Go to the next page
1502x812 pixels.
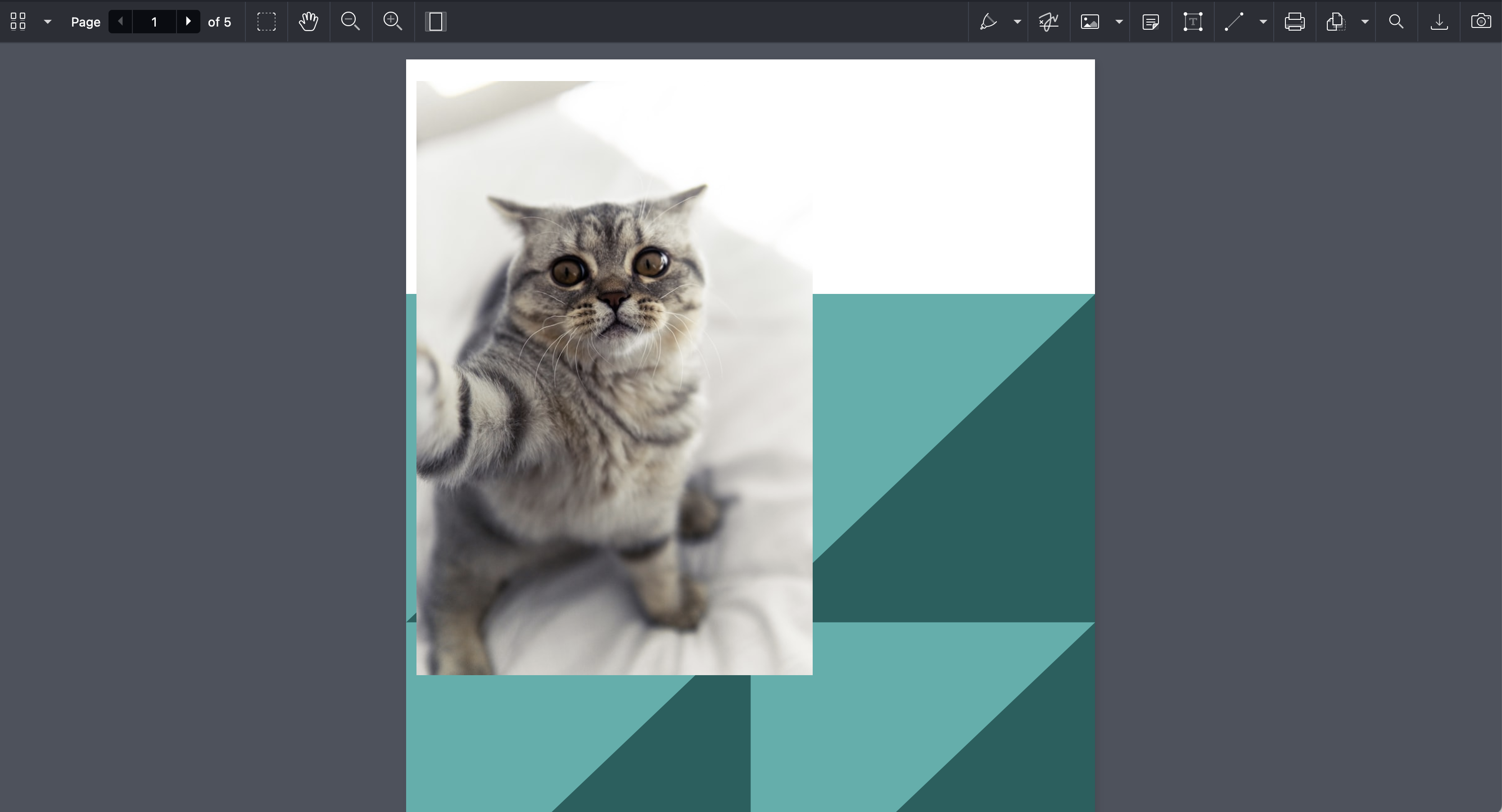[x=188, y=22]
